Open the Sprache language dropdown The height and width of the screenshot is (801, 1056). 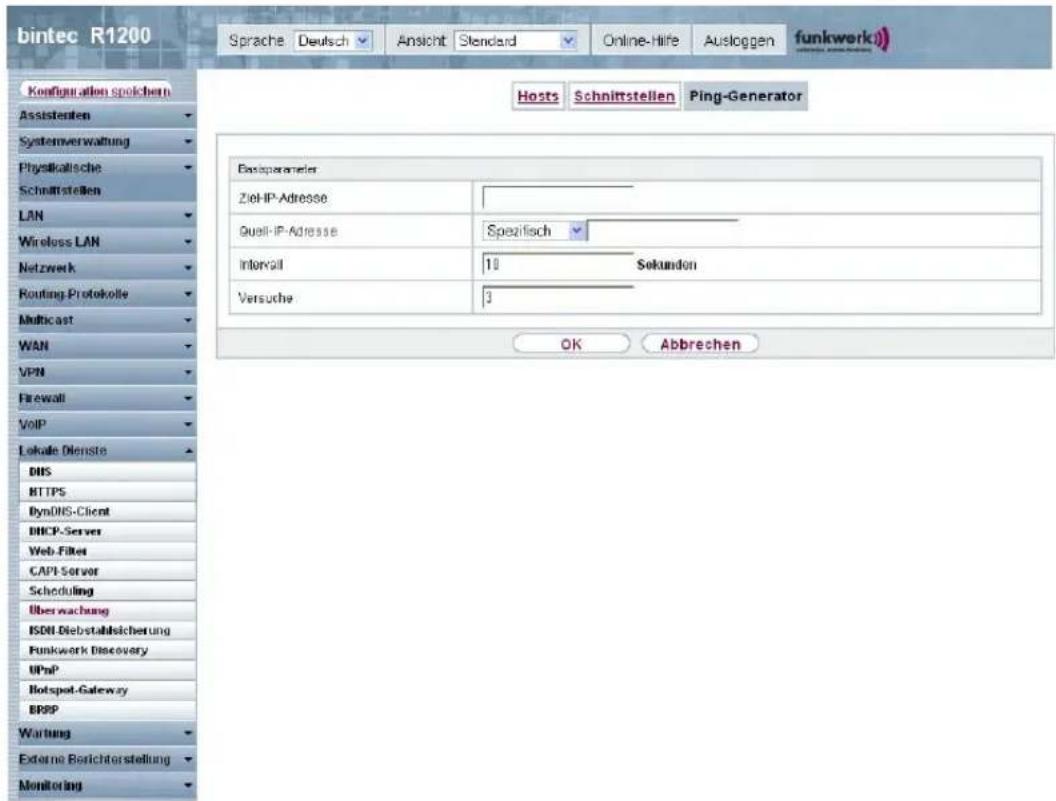coord(333,41)
